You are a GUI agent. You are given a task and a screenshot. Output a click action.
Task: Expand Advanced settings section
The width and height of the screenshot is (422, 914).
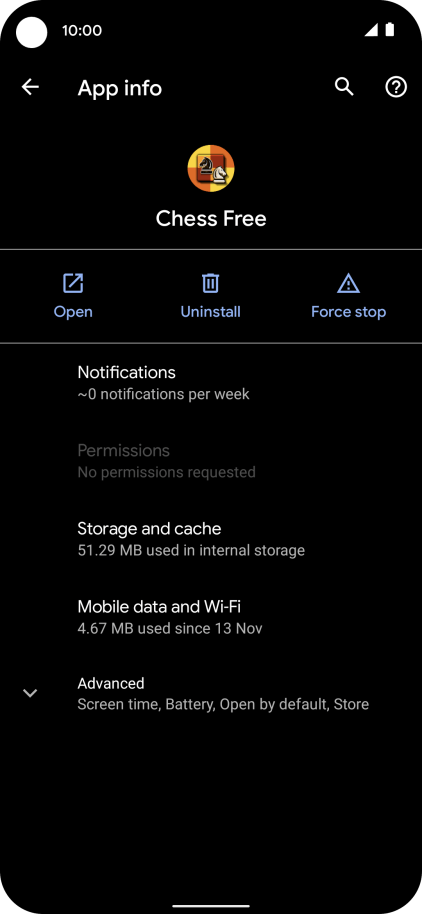click(x=211, y=694)
